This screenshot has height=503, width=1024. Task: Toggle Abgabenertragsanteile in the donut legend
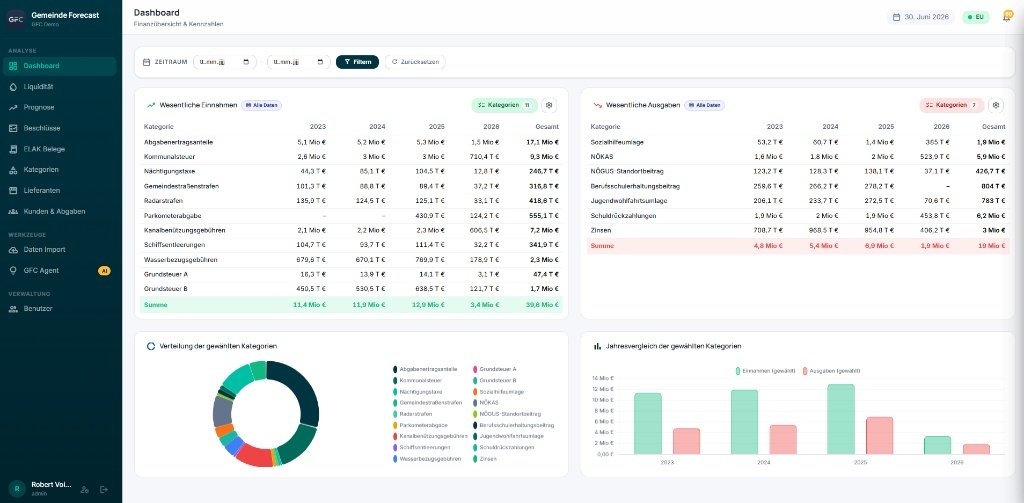click(x=424, y=369)
